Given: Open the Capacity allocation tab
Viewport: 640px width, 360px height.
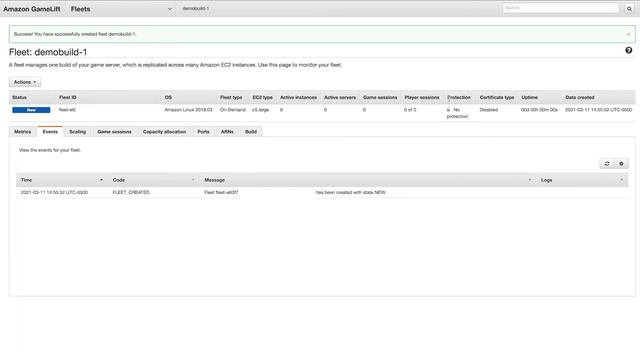Looking at the screenshot, I should point(164,132).
